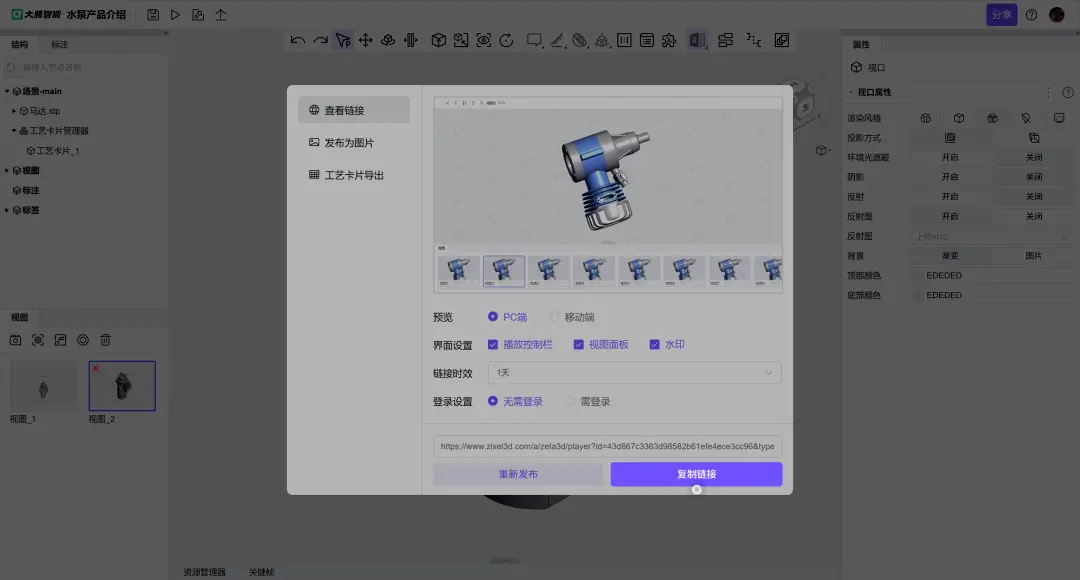The height and width of the screenshot is (580, 1080).
Task: Select the 视图_2 view thumbnail
Action: pos(121,385)
